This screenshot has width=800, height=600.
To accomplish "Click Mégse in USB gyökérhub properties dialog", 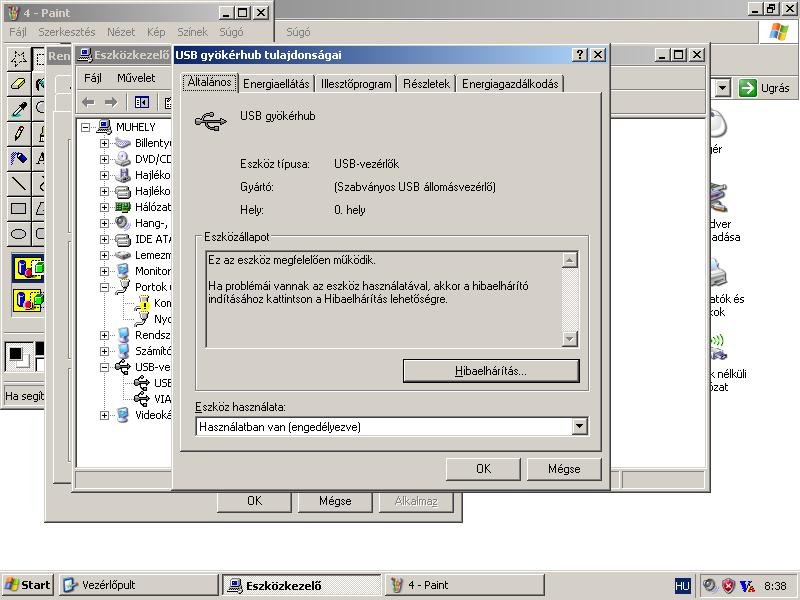I will coord(564,469).
